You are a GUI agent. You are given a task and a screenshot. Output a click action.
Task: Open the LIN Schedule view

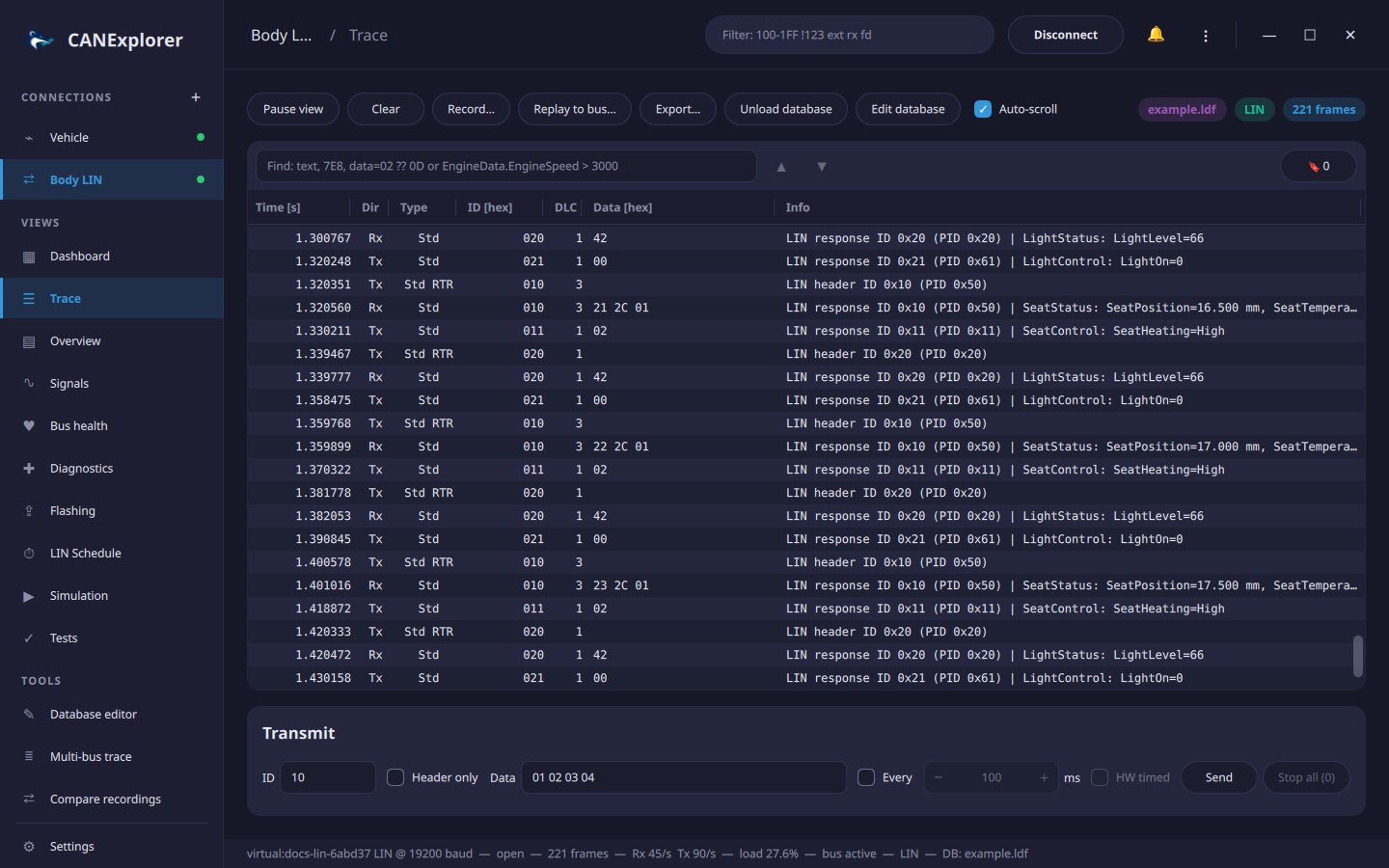pyautogui.click(x=112, y=554)
